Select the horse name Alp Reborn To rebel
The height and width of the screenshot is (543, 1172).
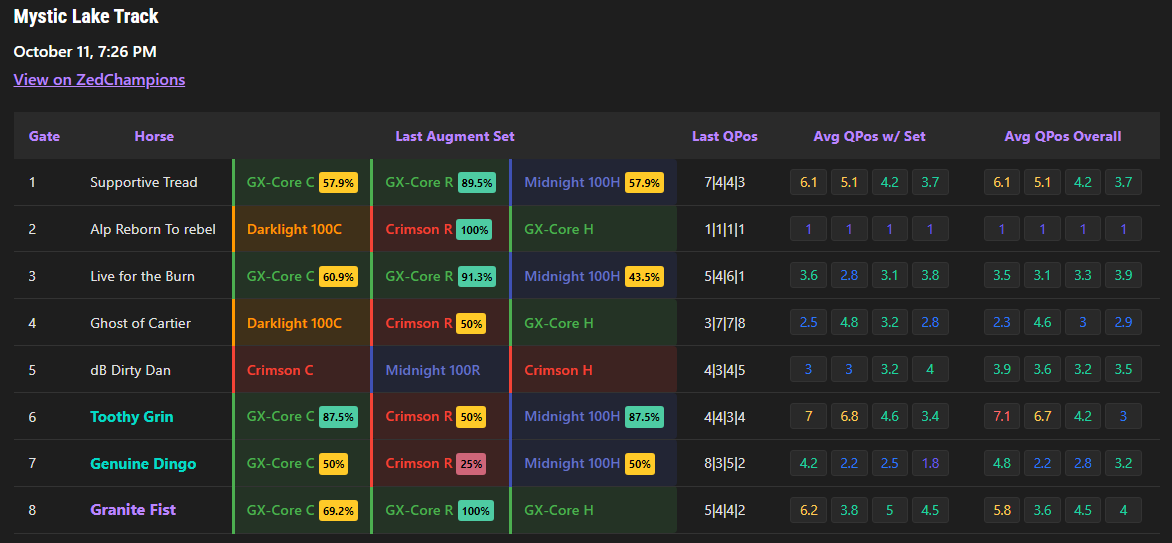[x=153, y=230]
